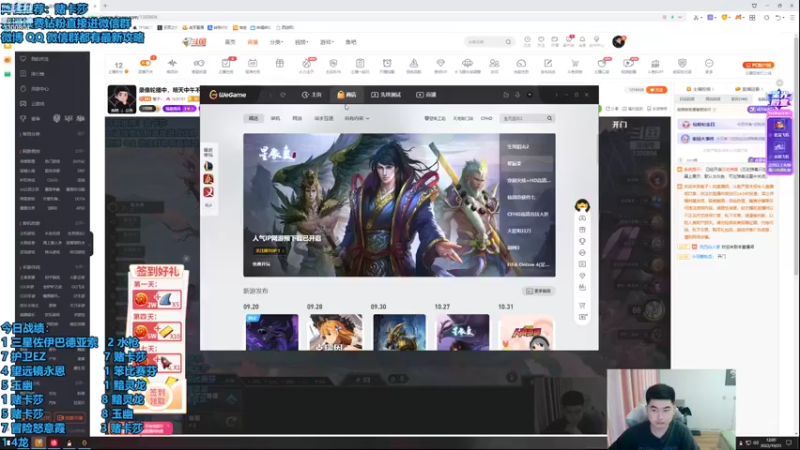Click the shield icon in streamer toolbar

(682, 63)
